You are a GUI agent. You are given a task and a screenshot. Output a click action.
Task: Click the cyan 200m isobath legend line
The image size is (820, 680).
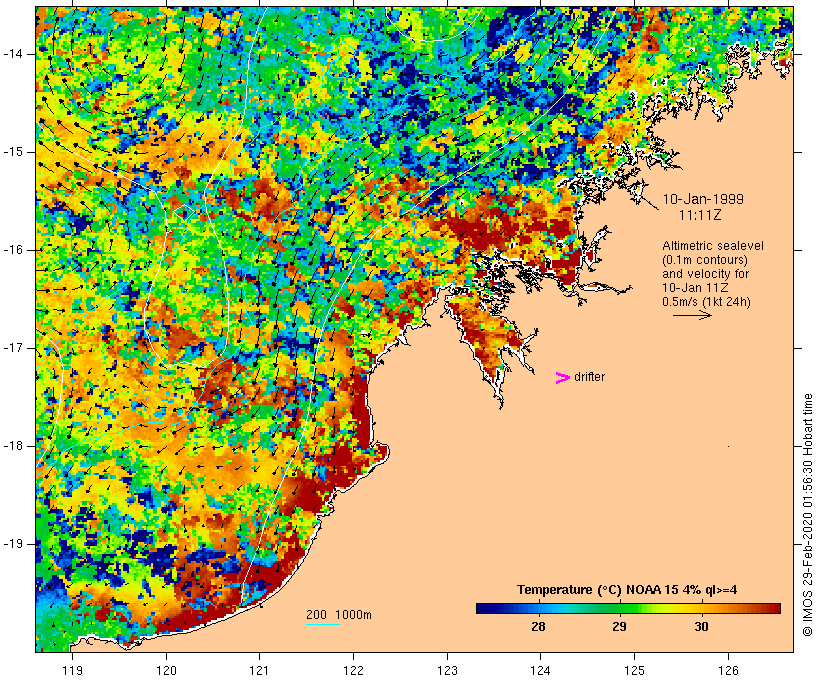[x=323, y=624]
